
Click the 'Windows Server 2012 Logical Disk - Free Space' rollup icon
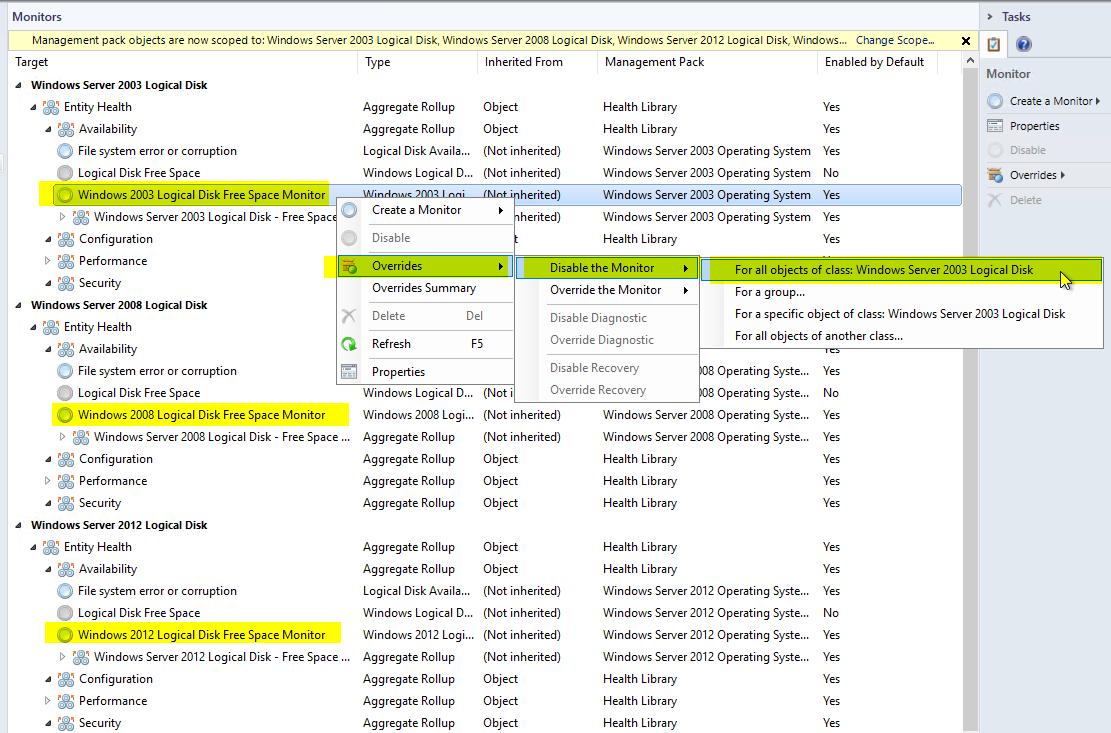point(81,657)
